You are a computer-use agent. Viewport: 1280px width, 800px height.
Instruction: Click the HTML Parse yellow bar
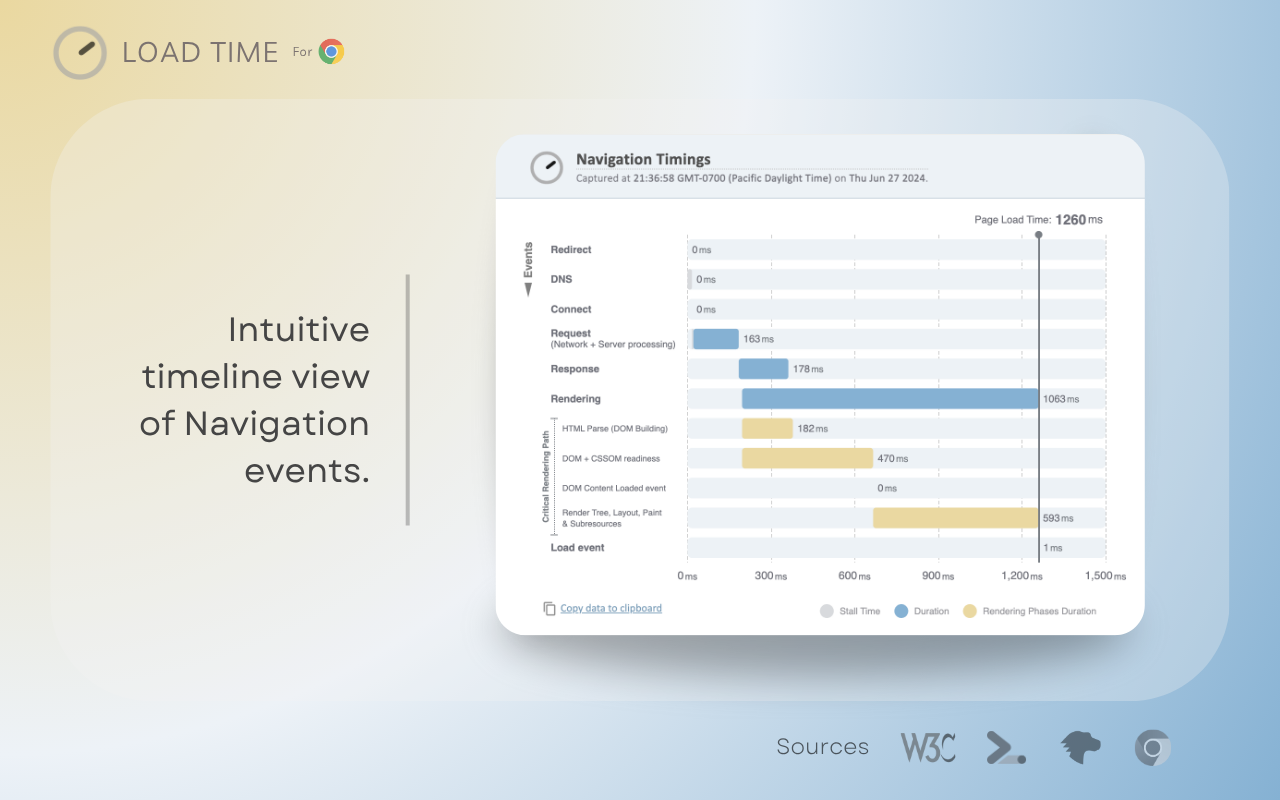pos(767,428)
